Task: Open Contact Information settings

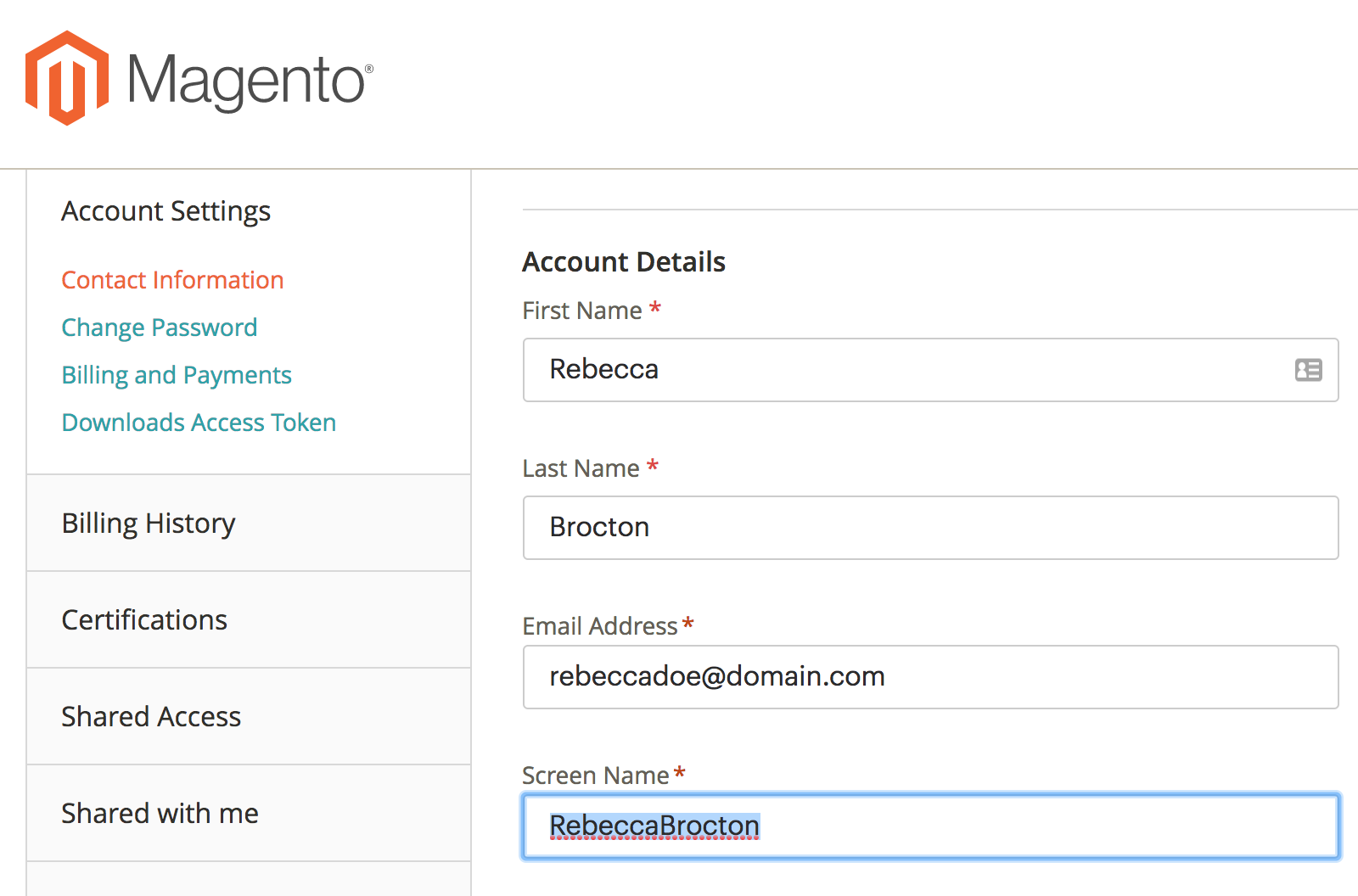Action: click(172, 280)
